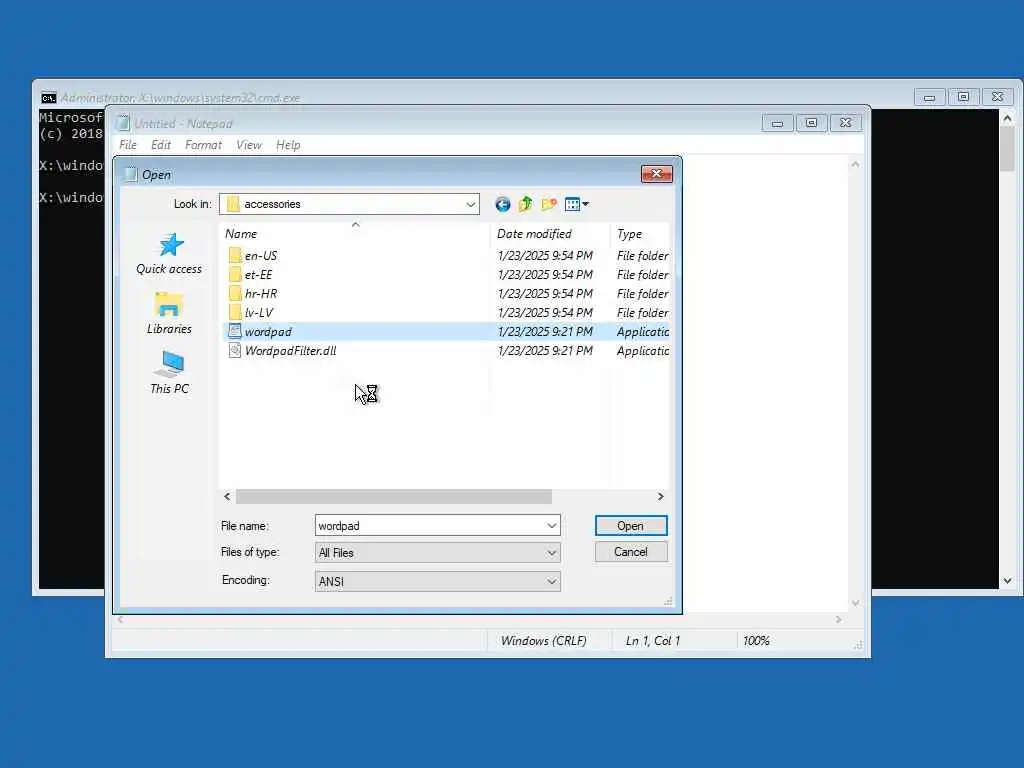The image size is (1024, 768).
Task: Click the WordpadFilter.dll date modified cell
Action: [545, 351]
